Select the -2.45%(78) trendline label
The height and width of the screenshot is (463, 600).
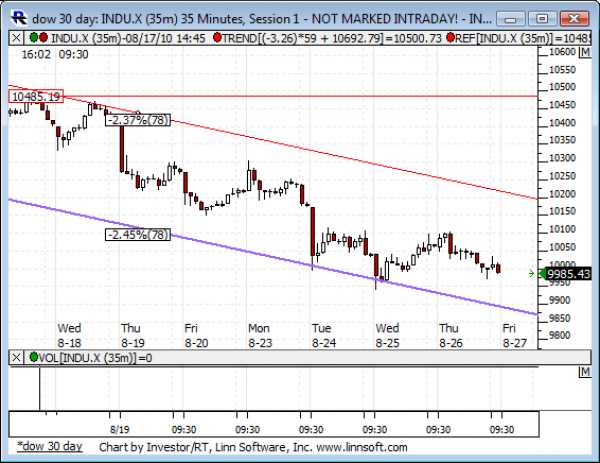[138, 235]
